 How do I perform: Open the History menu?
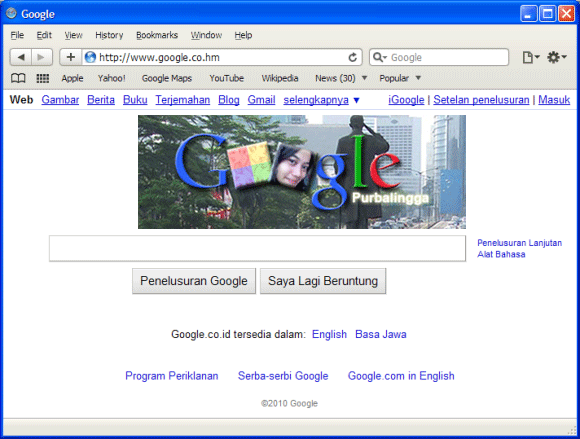click(x=109, y=35)
